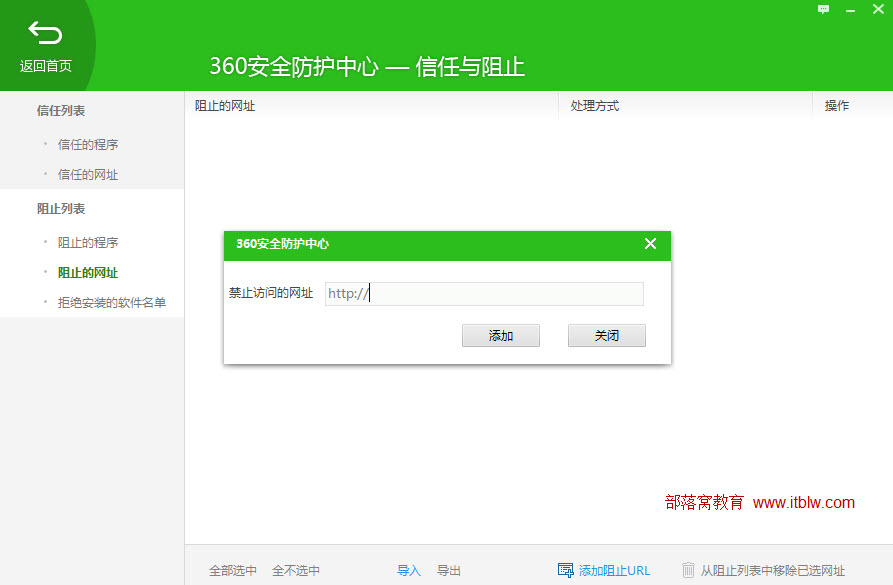Screen dimensions: 893x585
Task: Click the 阻止的网址 column header
Action: click(225, 106)
